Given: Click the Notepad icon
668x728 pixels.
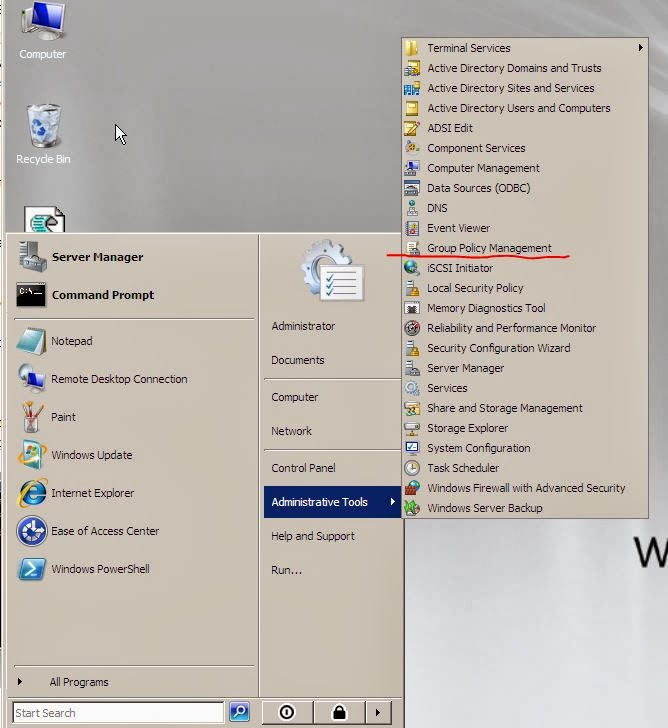Looking at the screenshot, I should 31,341.
